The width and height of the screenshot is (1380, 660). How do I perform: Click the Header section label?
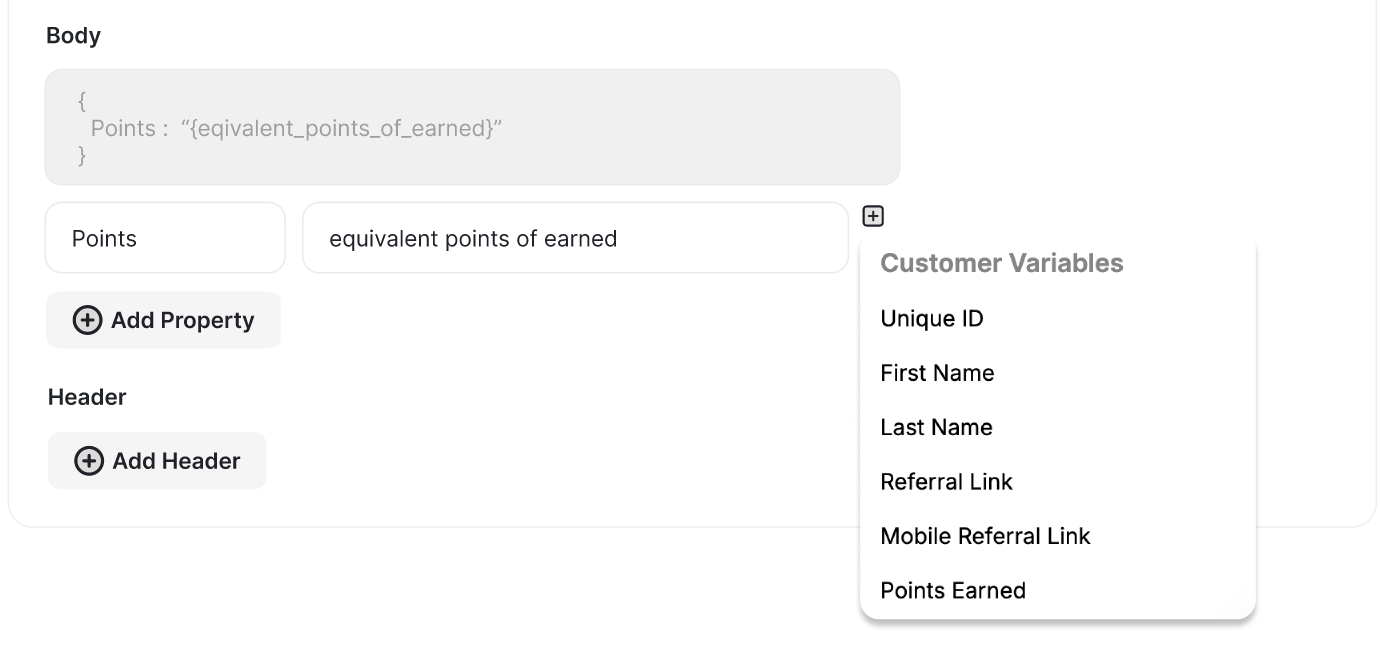tap(87, 397)
